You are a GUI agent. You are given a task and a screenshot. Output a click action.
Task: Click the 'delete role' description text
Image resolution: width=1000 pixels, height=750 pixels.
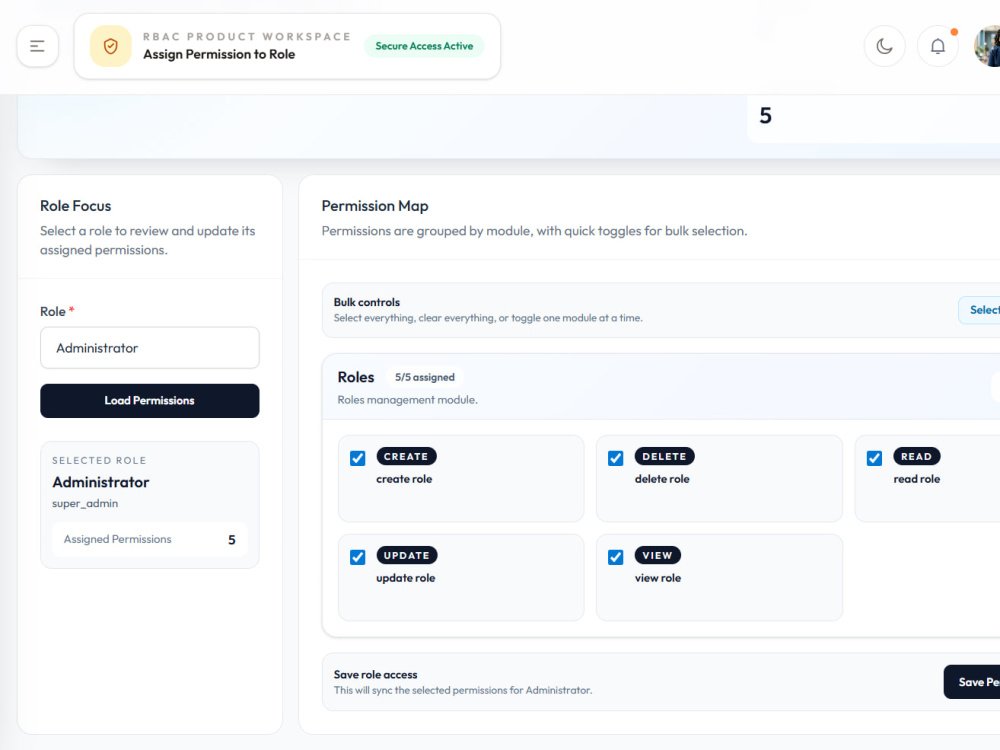pos(662,479)
